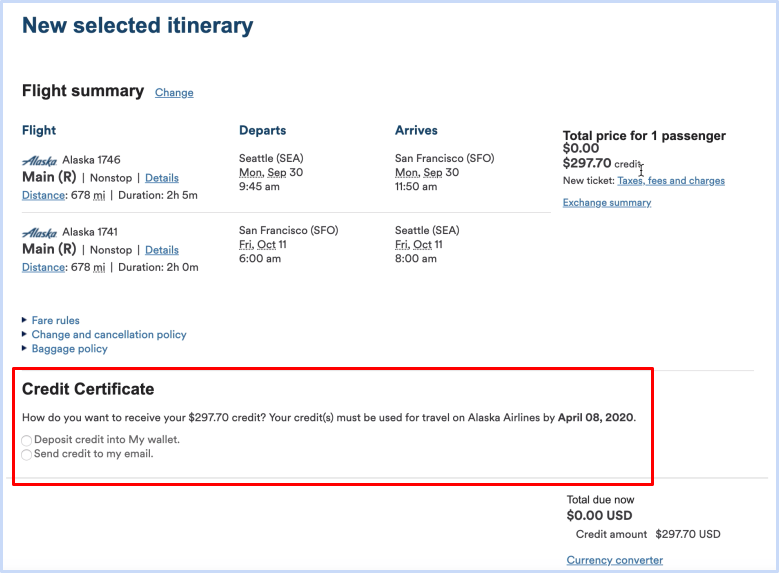
Task: Click the Baggage policy disclosure triangle
Action: [x=24, y=348]
